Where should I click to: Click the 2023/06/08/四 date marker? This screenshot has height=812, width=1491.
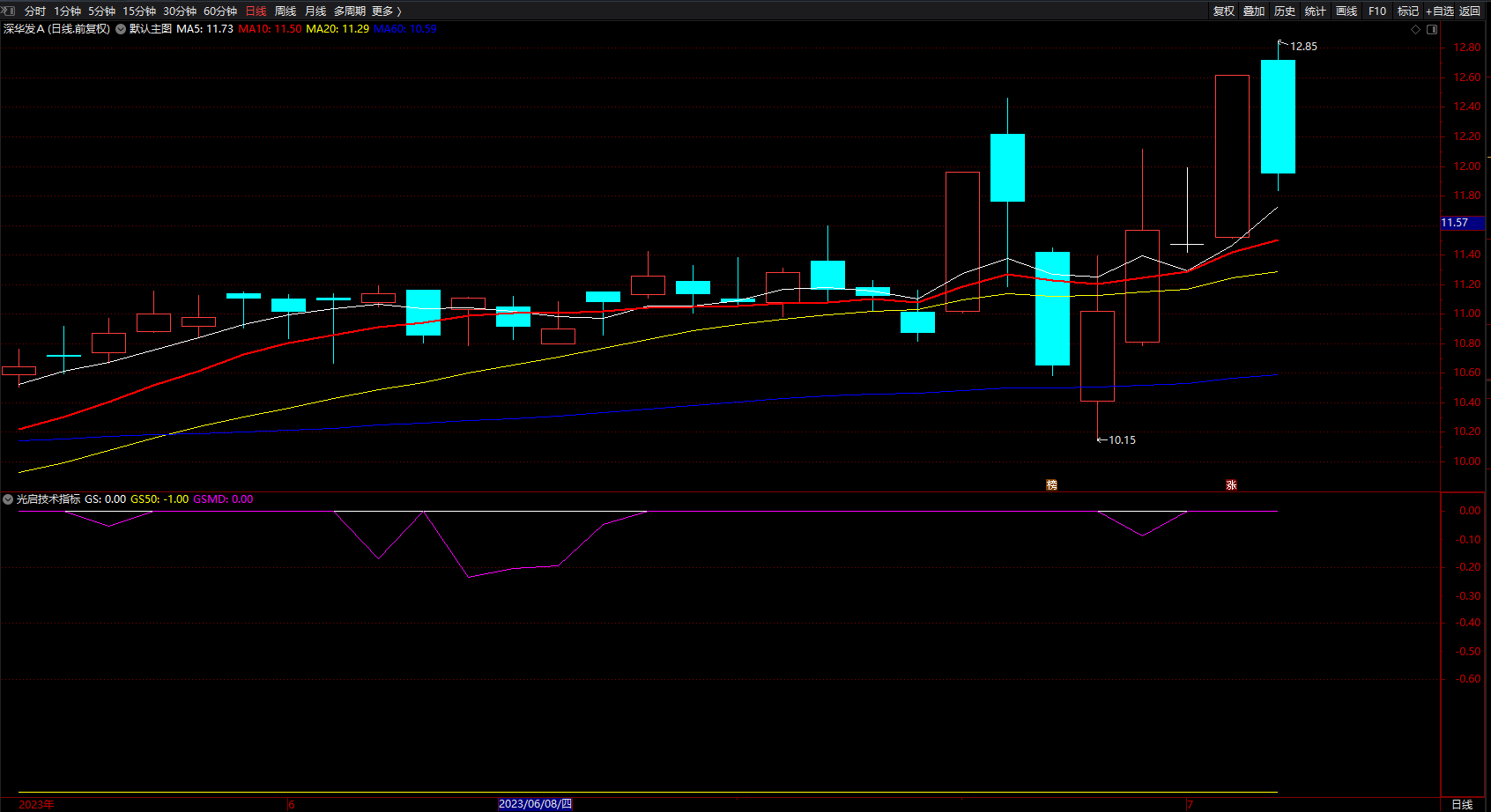536,804
